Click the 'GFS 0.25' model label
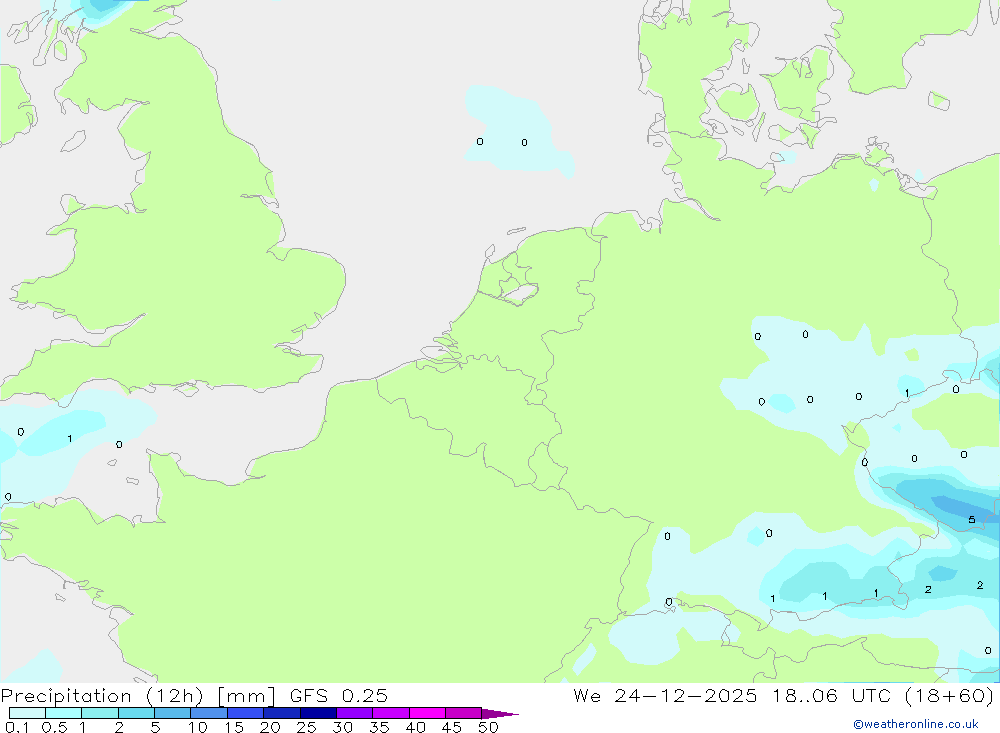This screenshot has width=1000, height=733. tap(339, 696)
